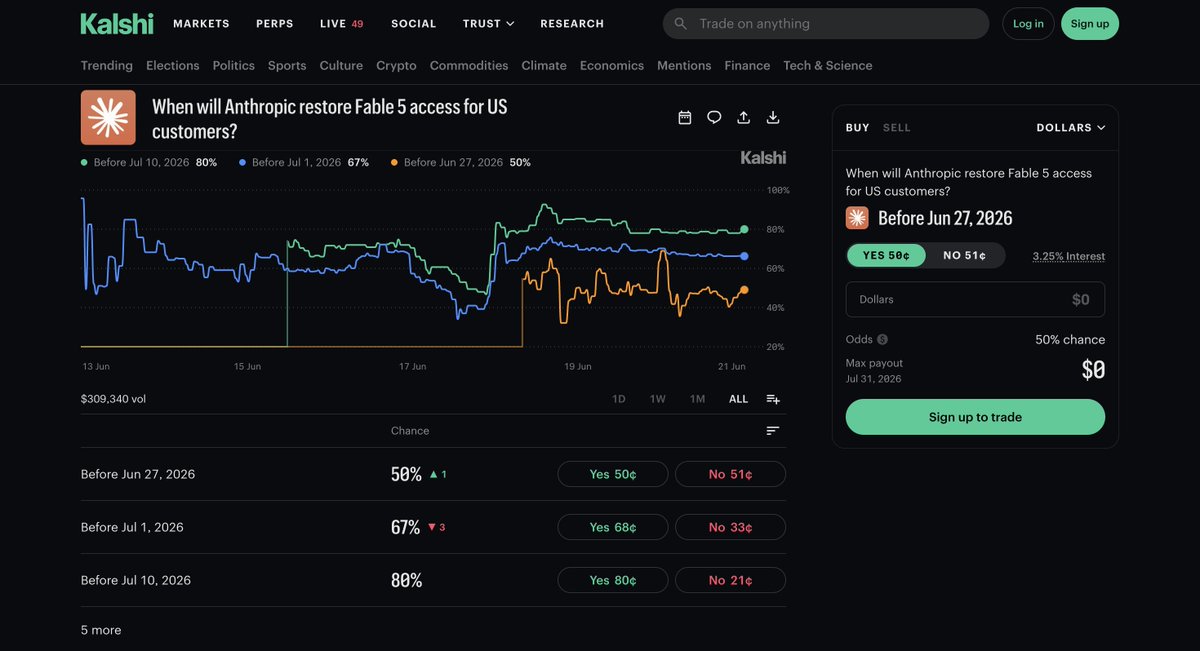Select the 1D chart range
The width and height of the screenshot is (1200, 651).
[619, 399]
